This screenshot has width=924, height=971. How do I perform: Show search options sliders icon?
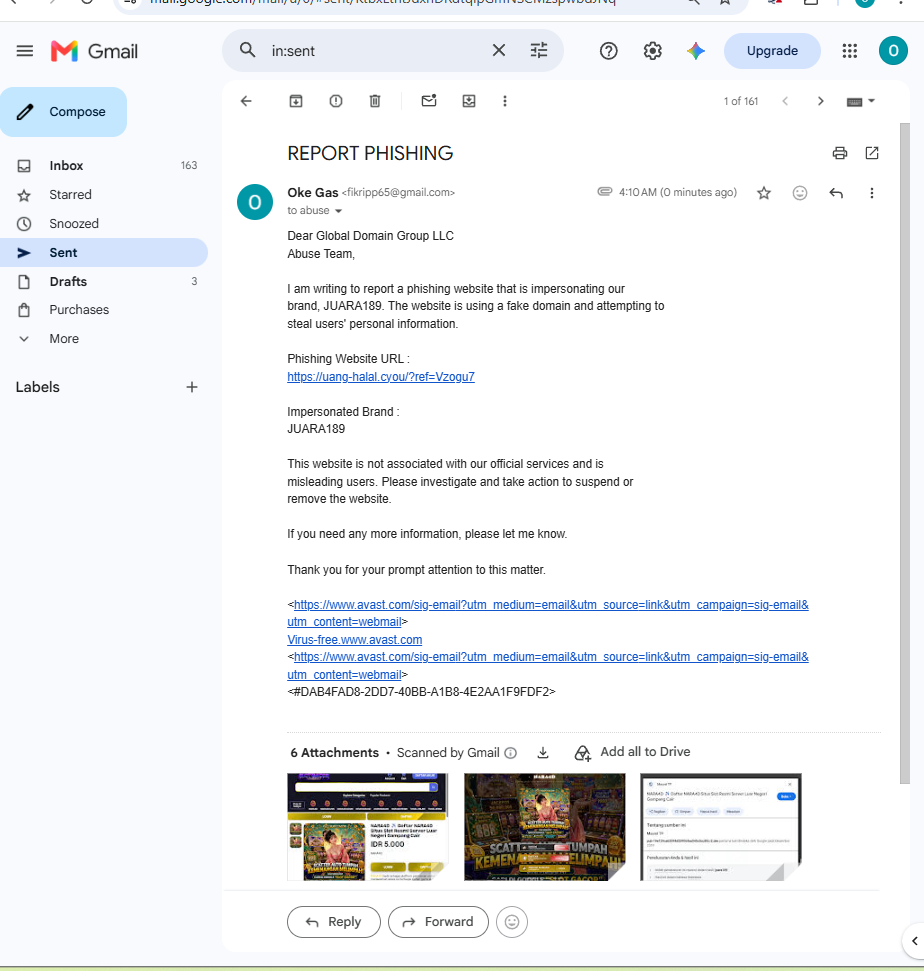click(x=539, y=50)
